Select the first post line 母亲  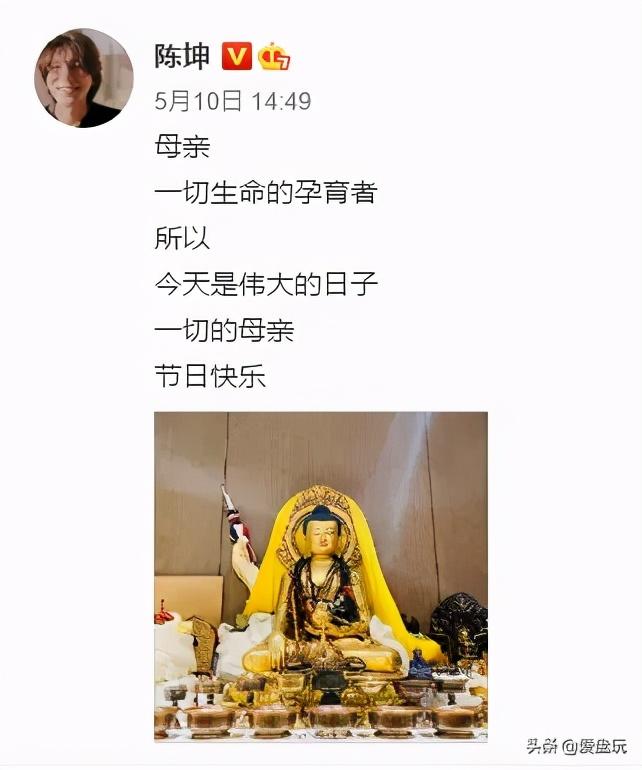click(x=182, y=147)
